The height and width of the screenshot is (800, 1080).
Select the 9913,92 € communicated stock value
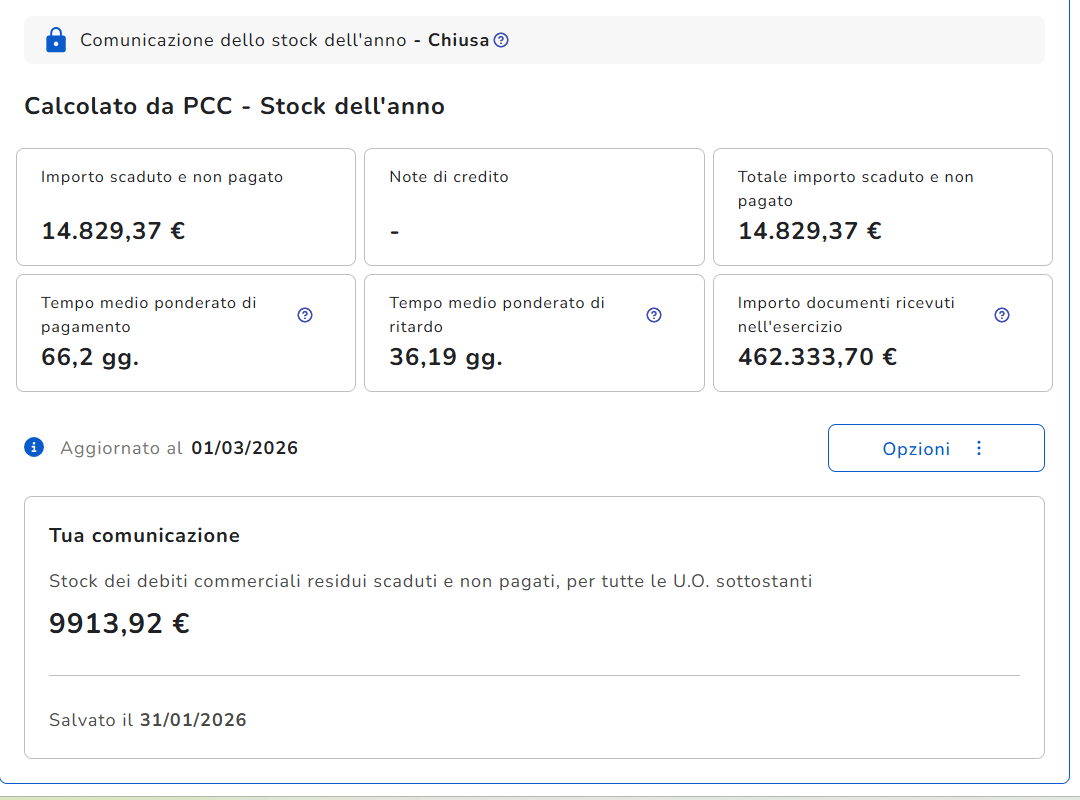119,624
